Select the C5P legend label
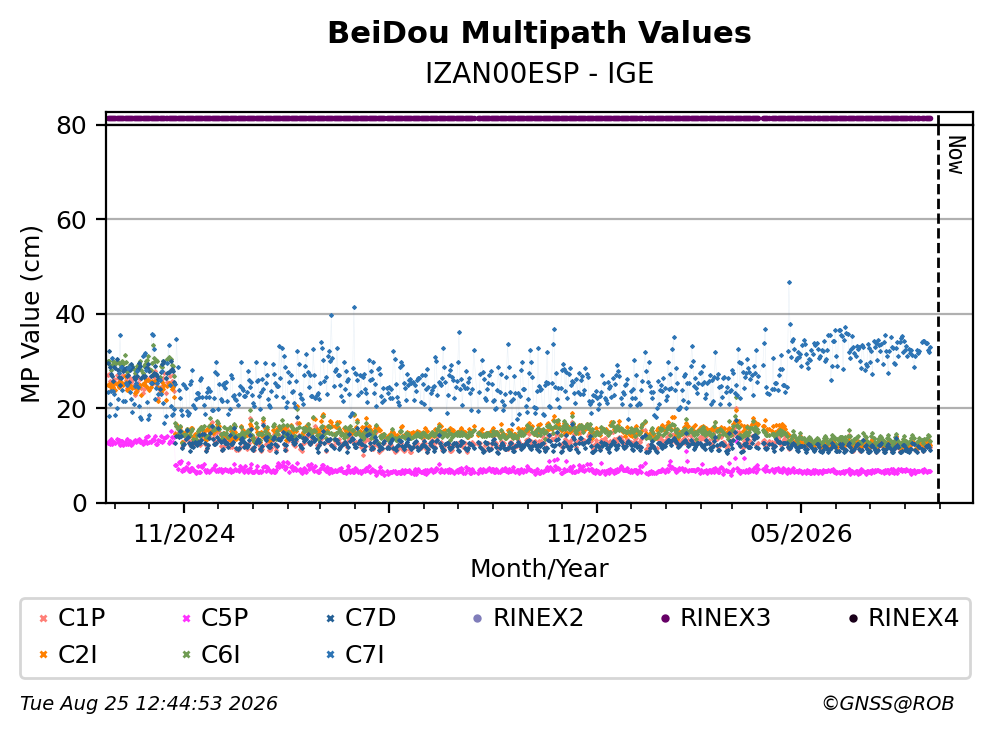 224,617
